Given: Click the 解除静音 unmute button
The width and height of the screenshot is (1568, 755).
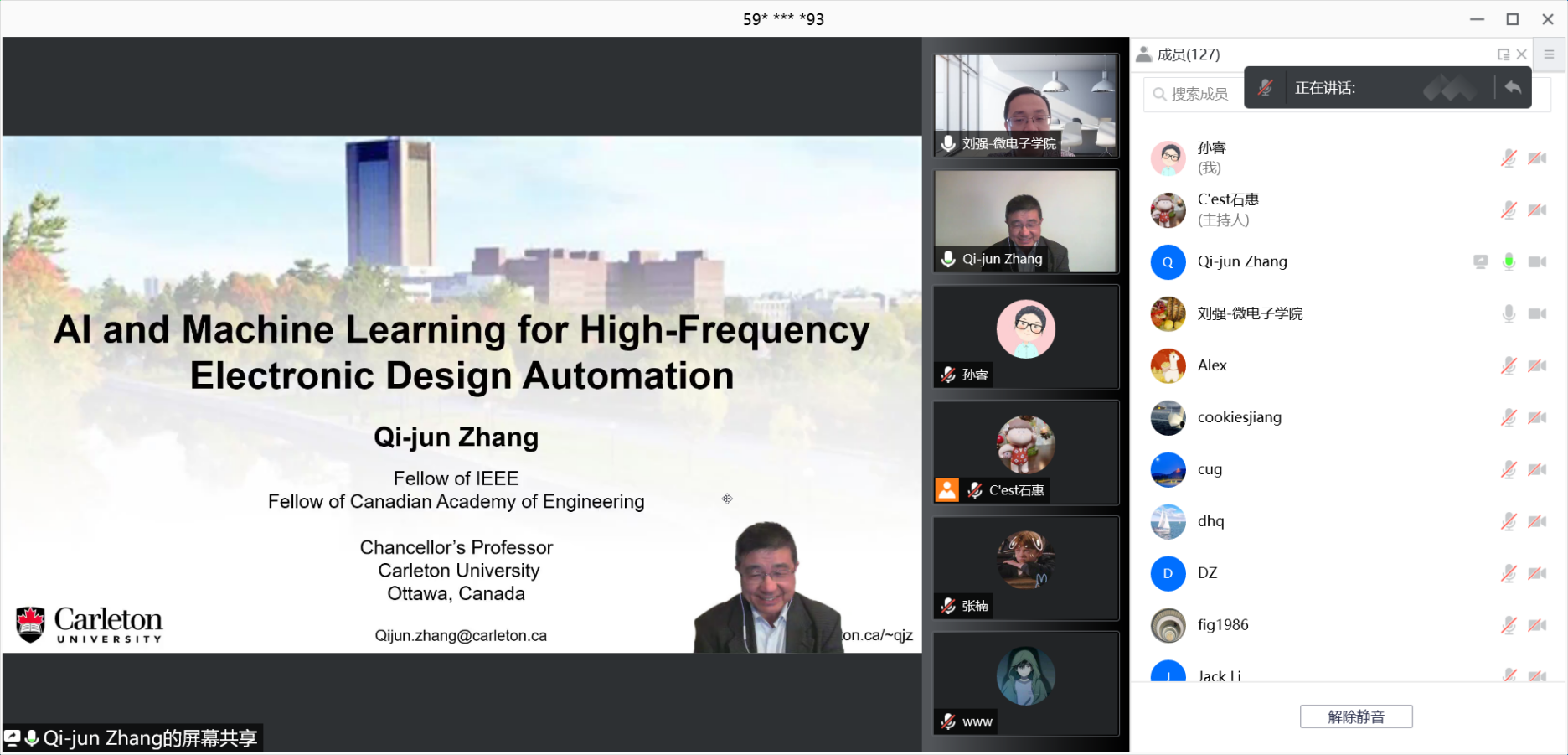Looking at the screenshot, I should [1356, 716].
